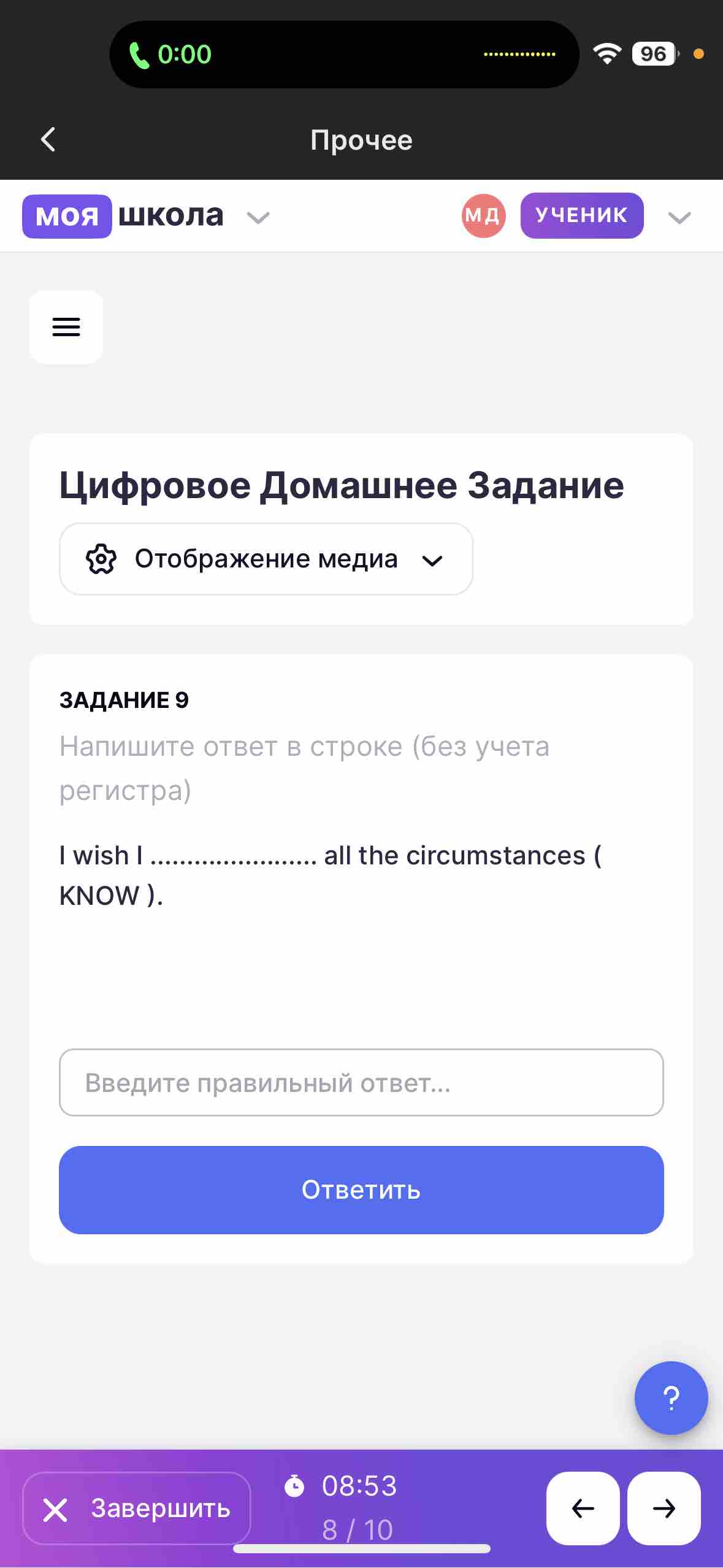Go to next task with right arrow
723x1568 pixels.
pos(664,1508)
